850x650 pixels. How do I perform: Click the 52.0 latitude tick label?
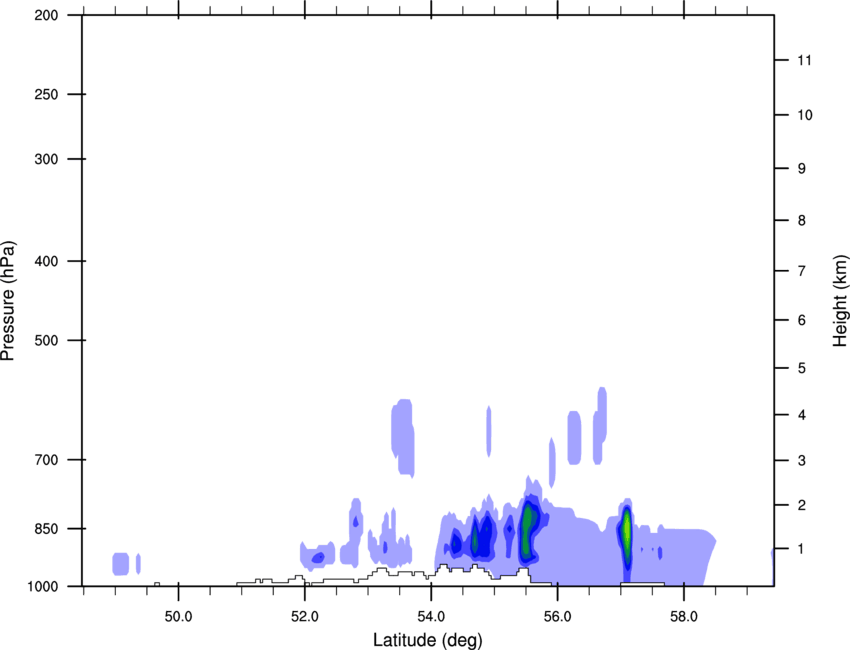pos(305,617)
